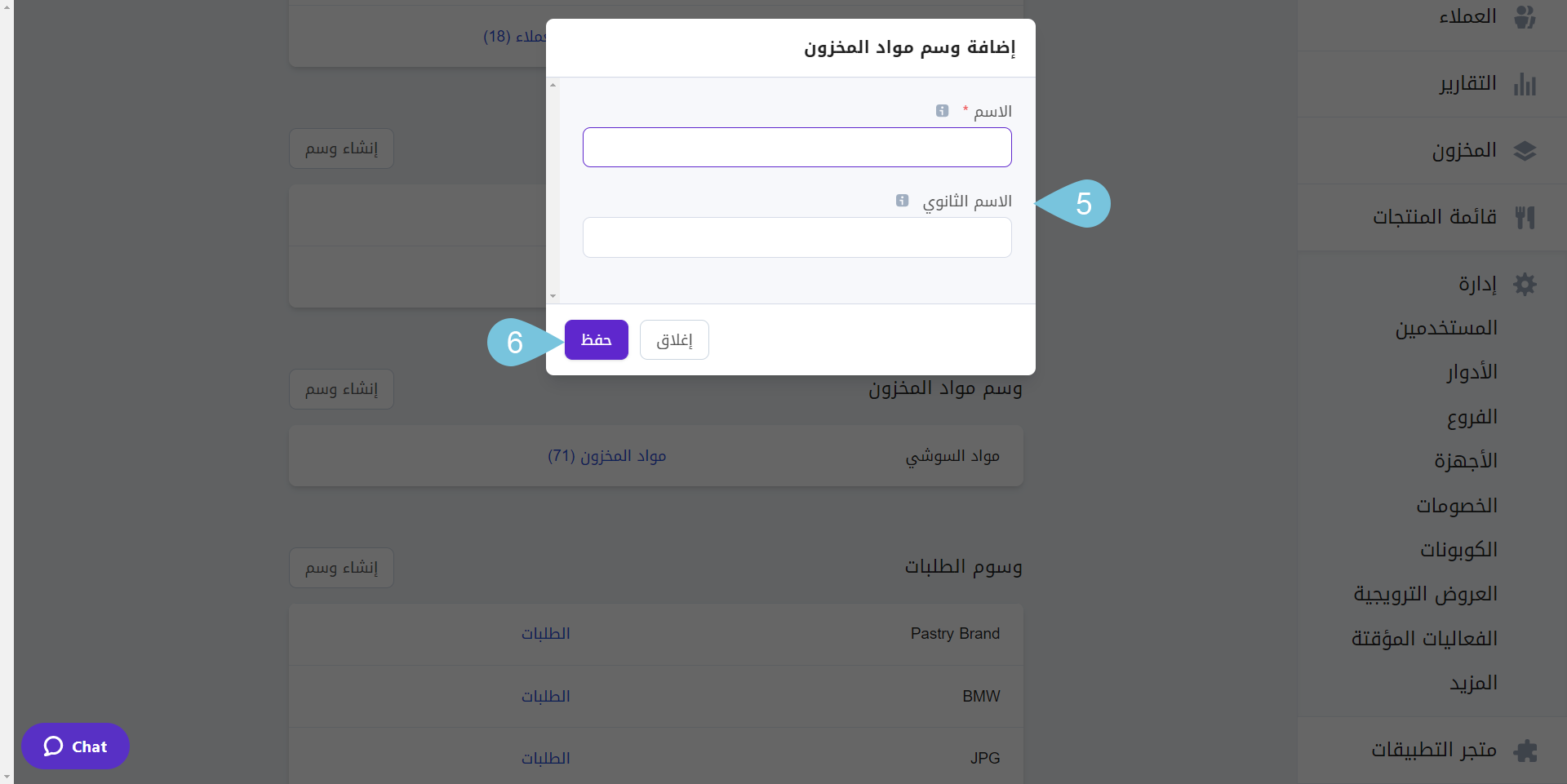Image resolution: width=1567 pixels, height=784 pixels.
Task: Save the tag using حفظ button
Action: point(596,339)
